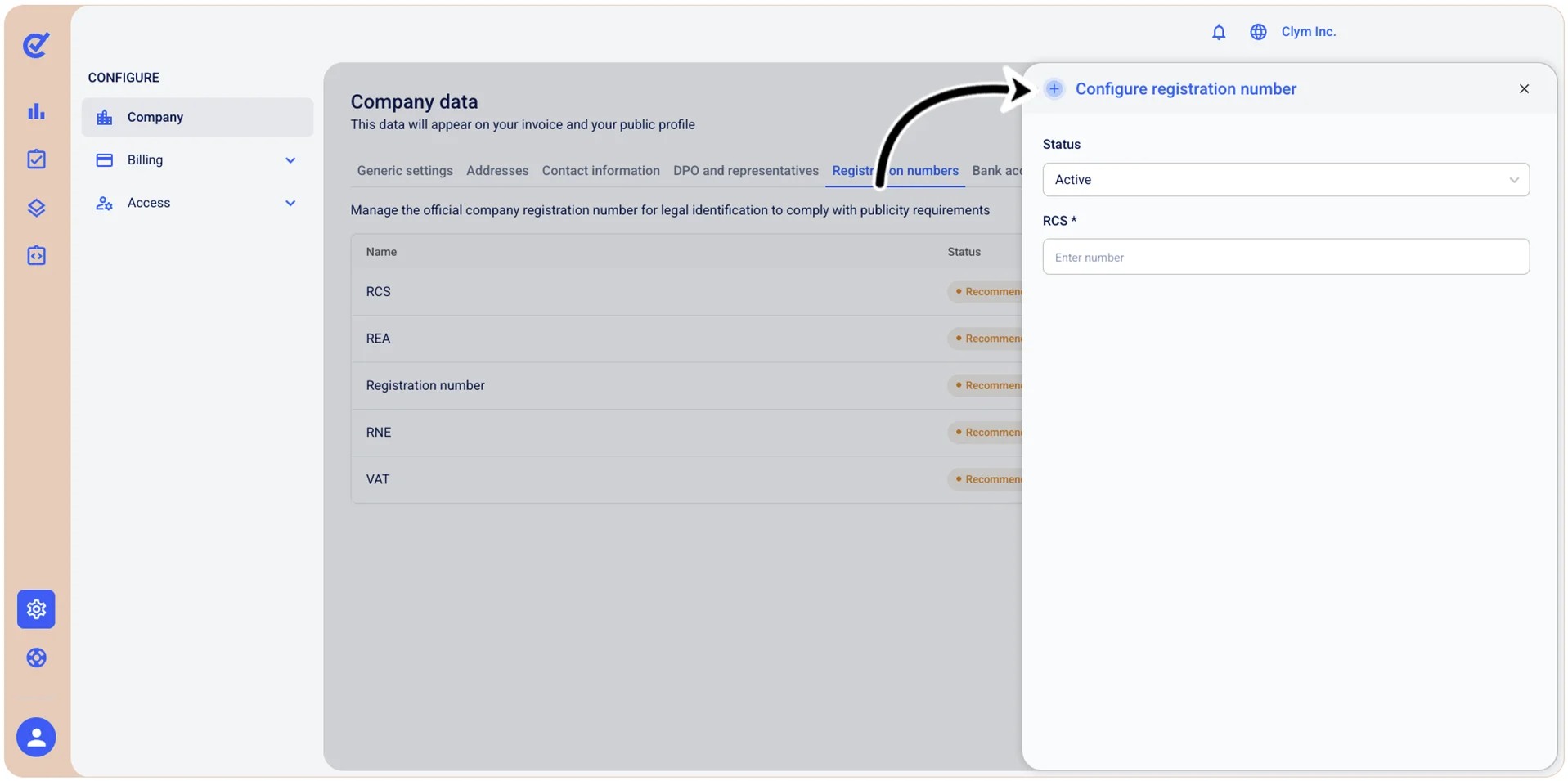Select the VAT table row

pyautogui.click(x=687, y=479)
